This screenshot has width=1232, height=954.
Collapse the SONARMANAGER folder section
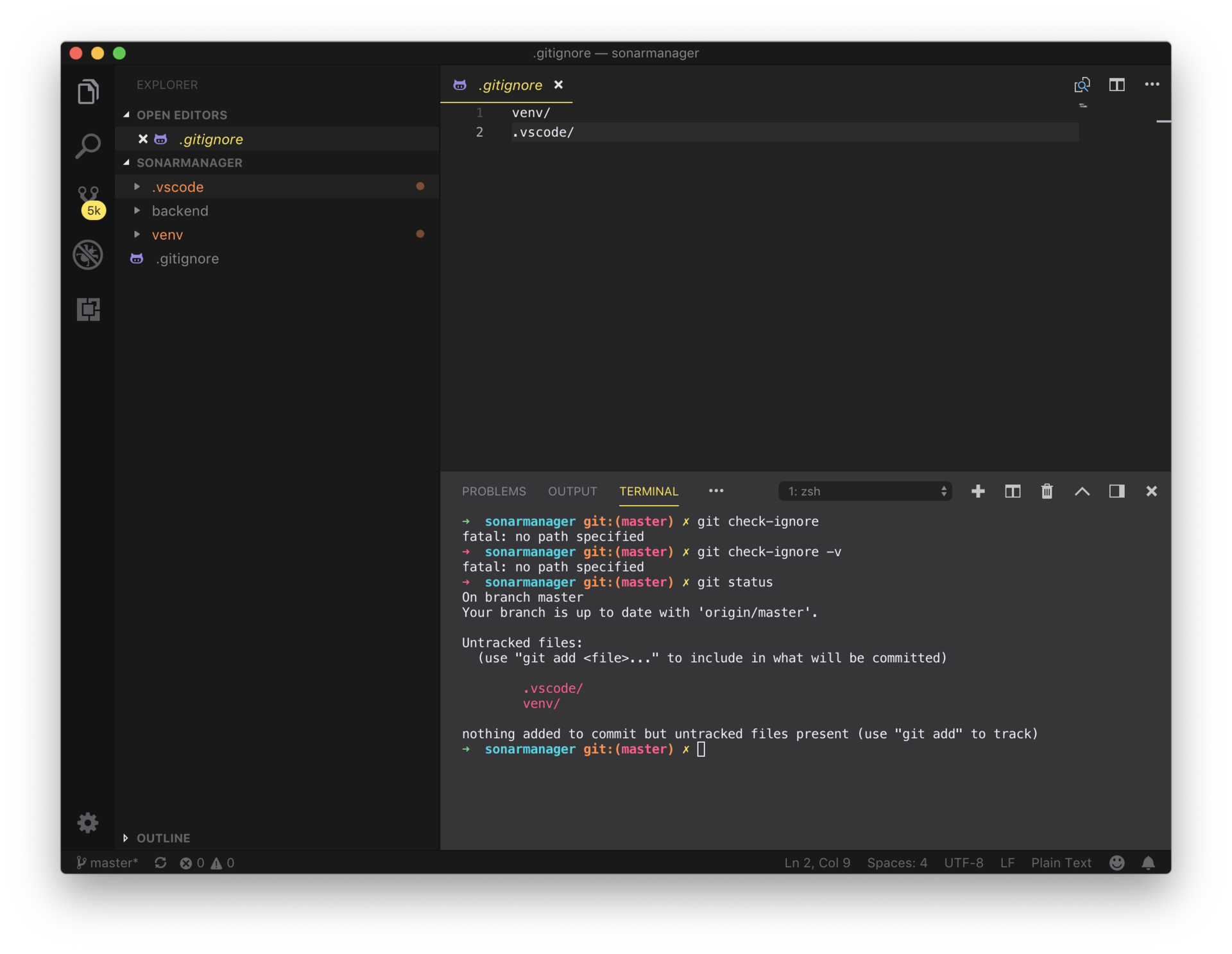[126, 162]
